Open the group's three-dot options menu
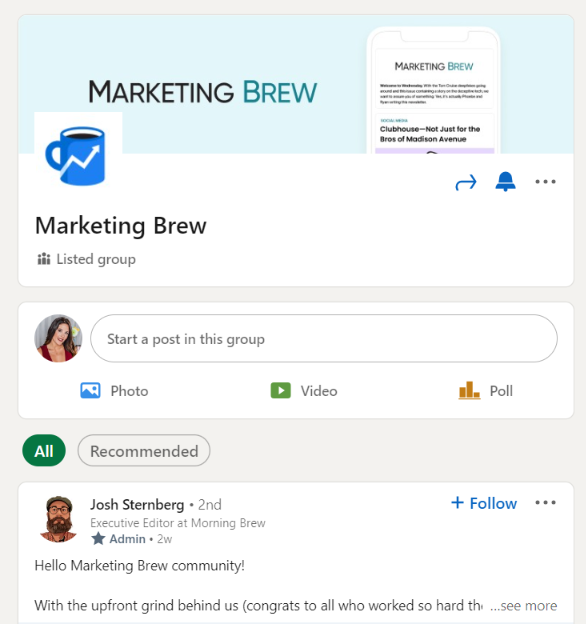 click(x=545, y=182)
